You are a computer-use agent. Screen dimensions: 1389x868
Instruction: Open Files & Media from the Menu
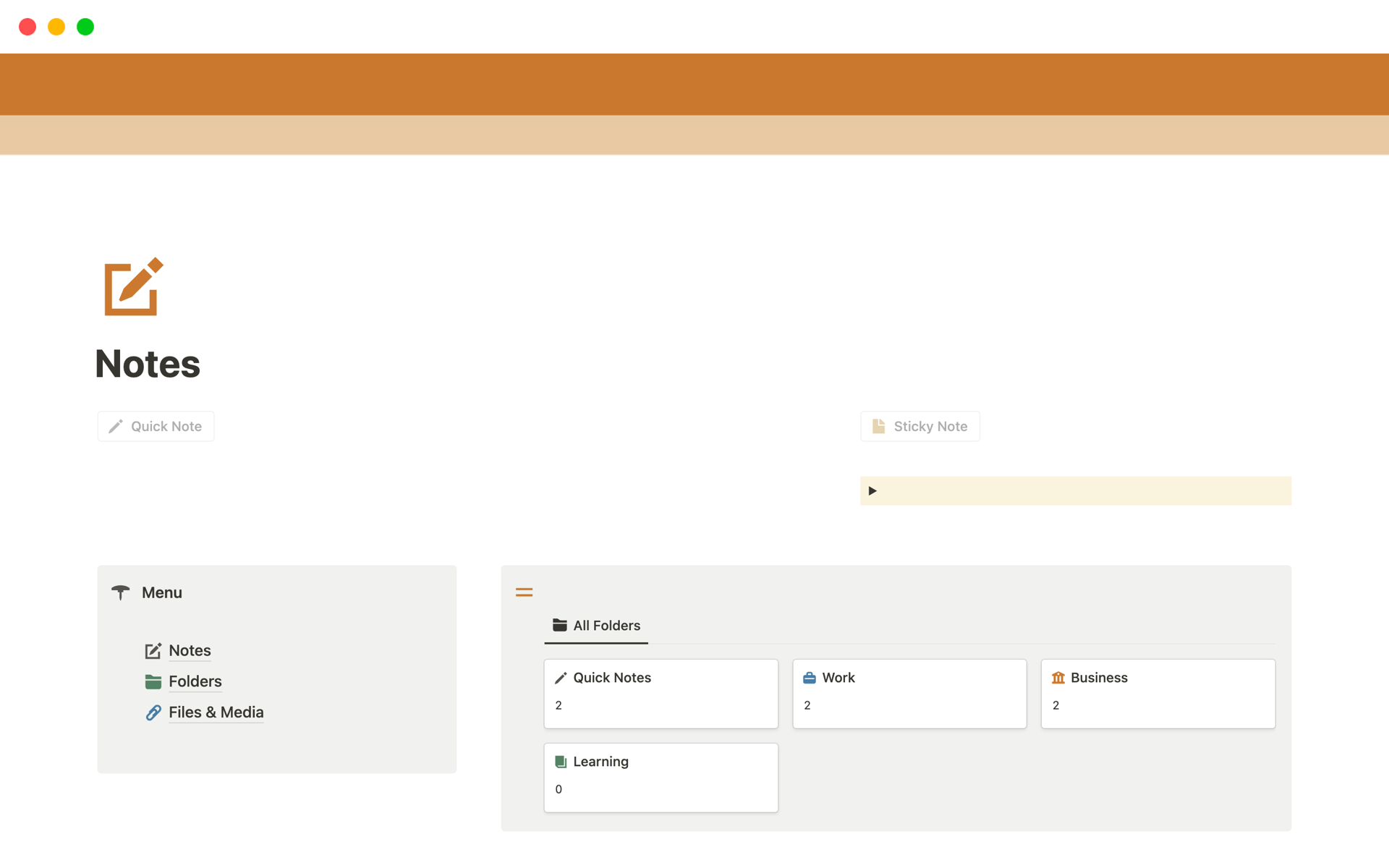click(x=216, y=712)
